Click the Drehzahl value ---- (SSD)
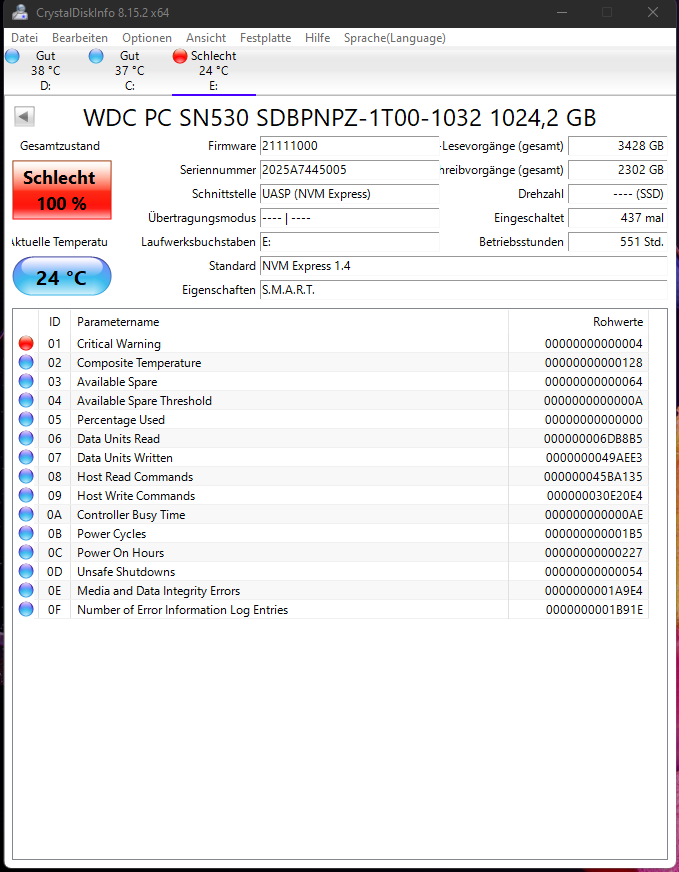The height and width of the screenshot is (872, 679). point(617,194)
